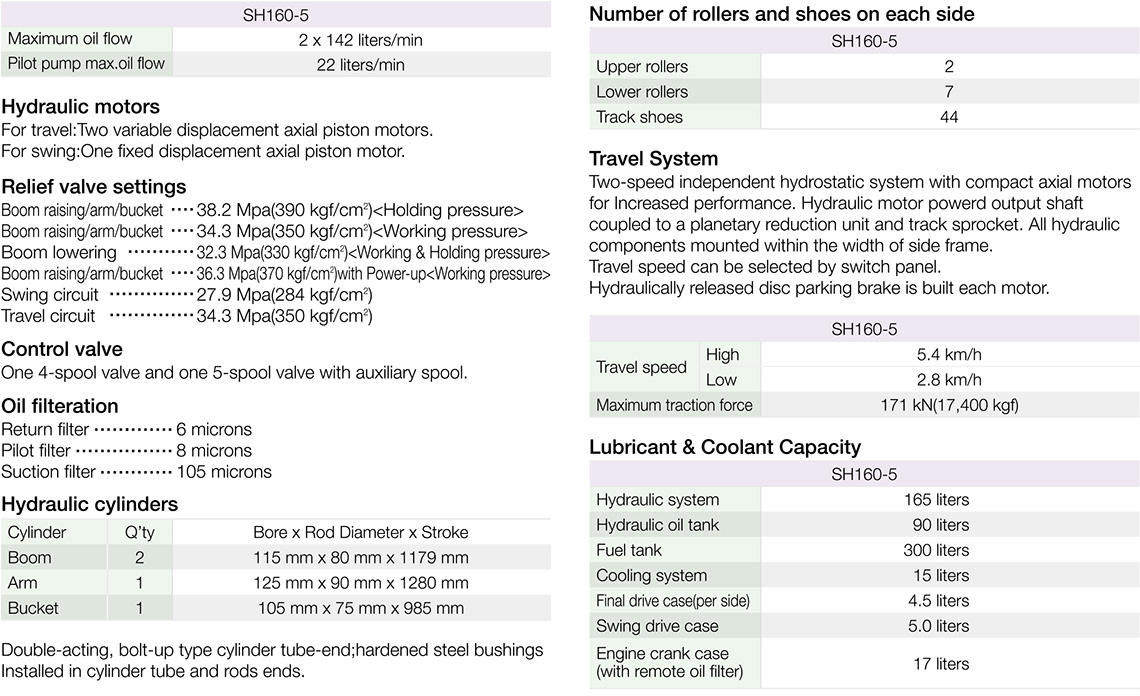Click the Engine crank case 17 liters value
Image resolution: width=1140 pixels, height=696 pixels.
click(x=941, y=663)
